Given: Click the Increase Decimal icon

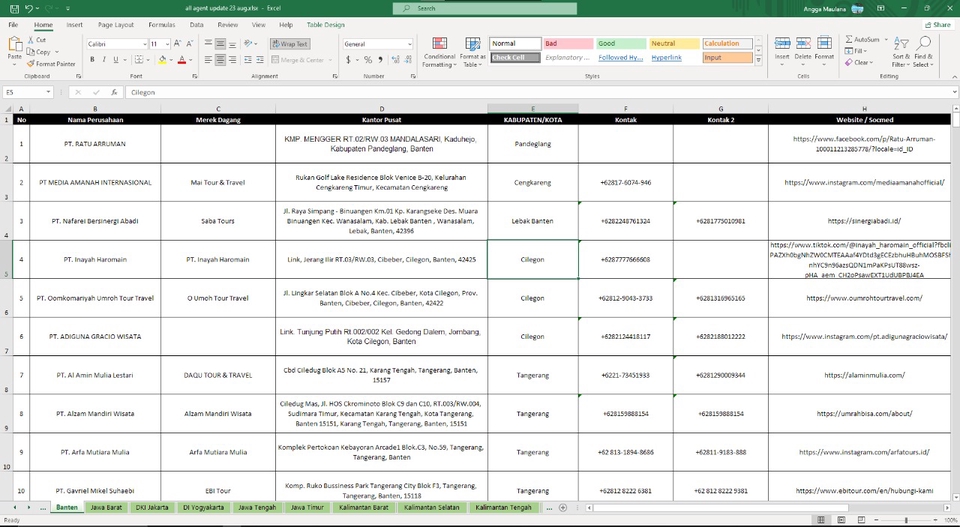Looking at the screenshot, I should click(x=396, y=60).
